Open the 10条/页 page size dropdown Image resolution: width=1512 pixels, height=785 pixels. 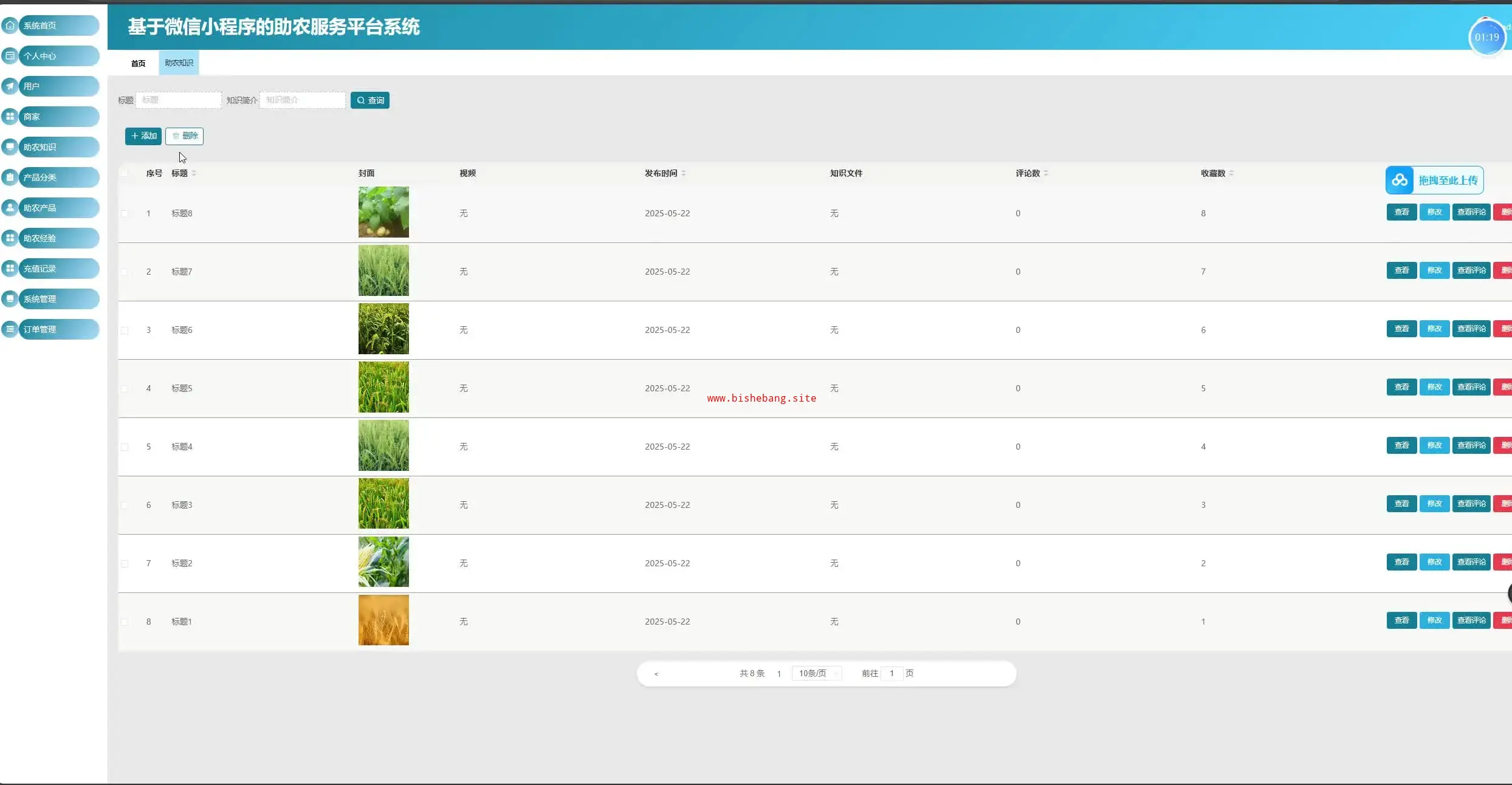tap(816, 673)
